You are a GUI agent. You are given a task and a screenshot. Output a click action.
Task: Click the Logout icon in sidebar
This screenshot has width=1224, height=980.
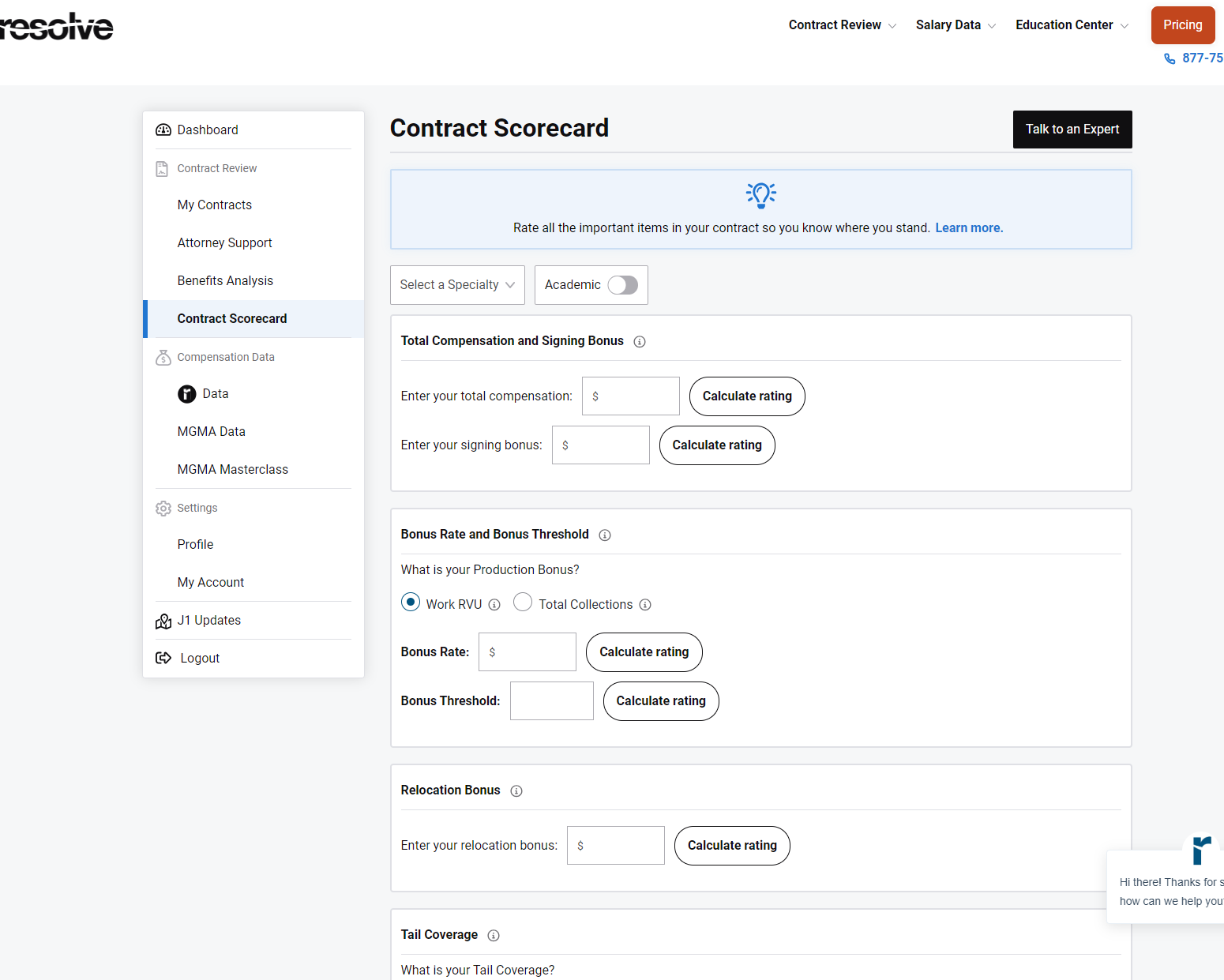163,659
